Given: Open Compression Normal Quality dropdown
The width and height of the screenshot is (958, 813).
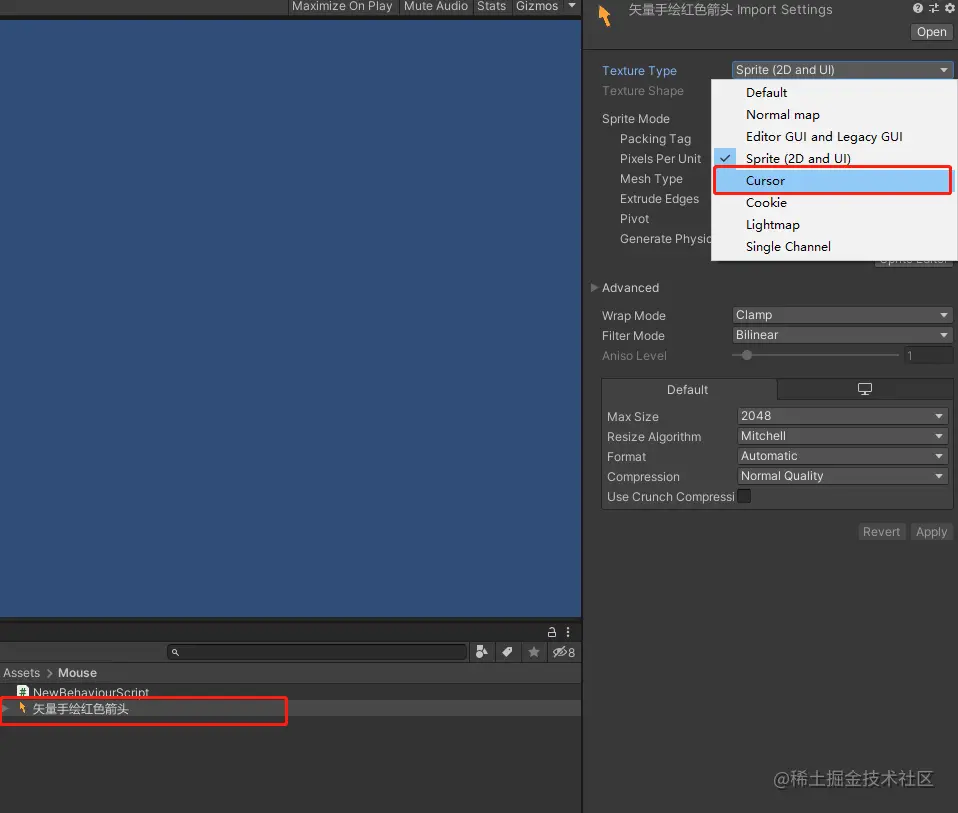Looking at the screenshot, I should [842, 476].
